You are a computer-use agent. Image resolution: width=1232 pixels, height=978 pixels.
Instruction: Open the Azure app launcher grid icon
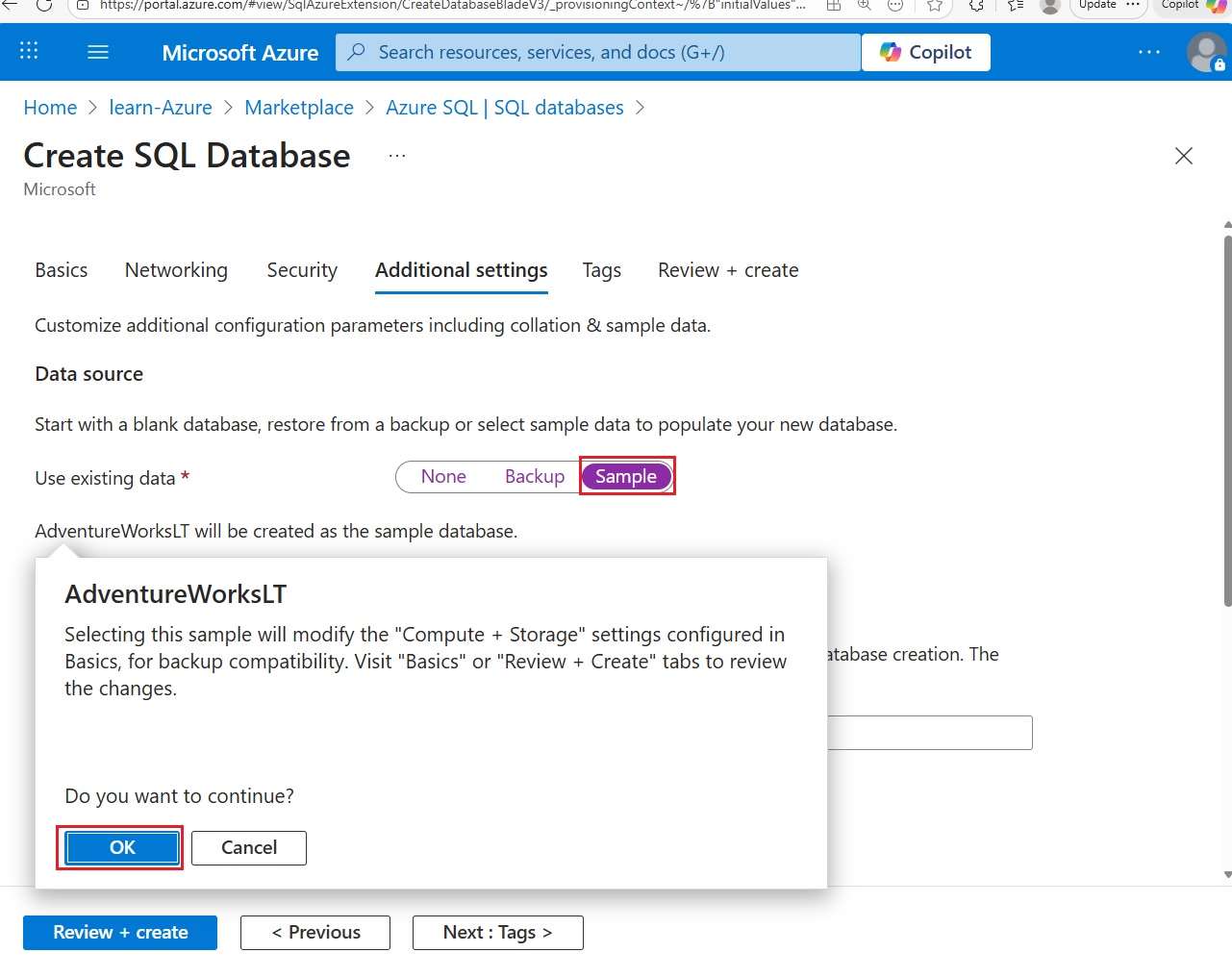29,52
